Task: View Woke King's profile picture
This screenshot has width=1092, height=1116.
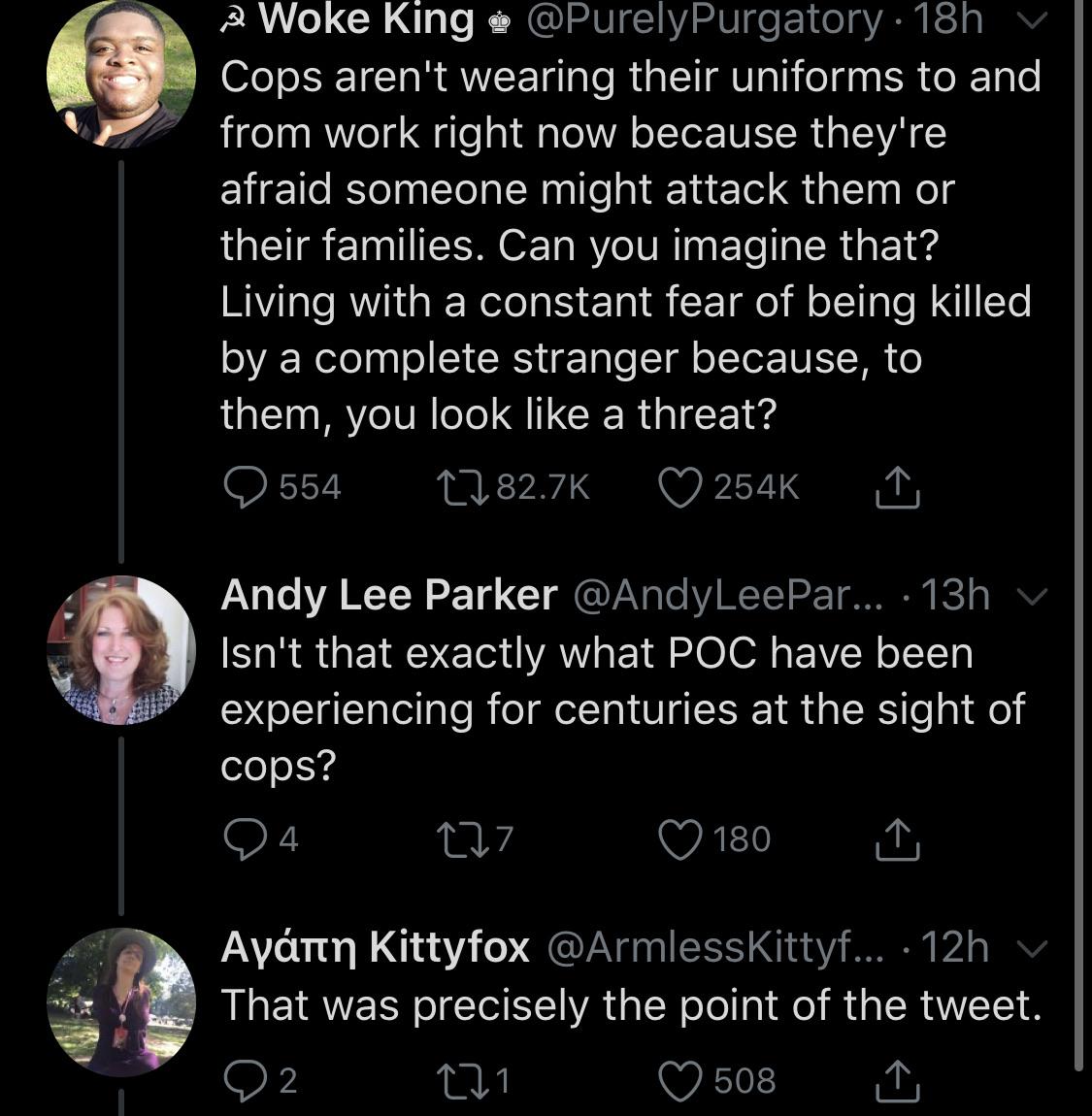Action: click(121, 73)
